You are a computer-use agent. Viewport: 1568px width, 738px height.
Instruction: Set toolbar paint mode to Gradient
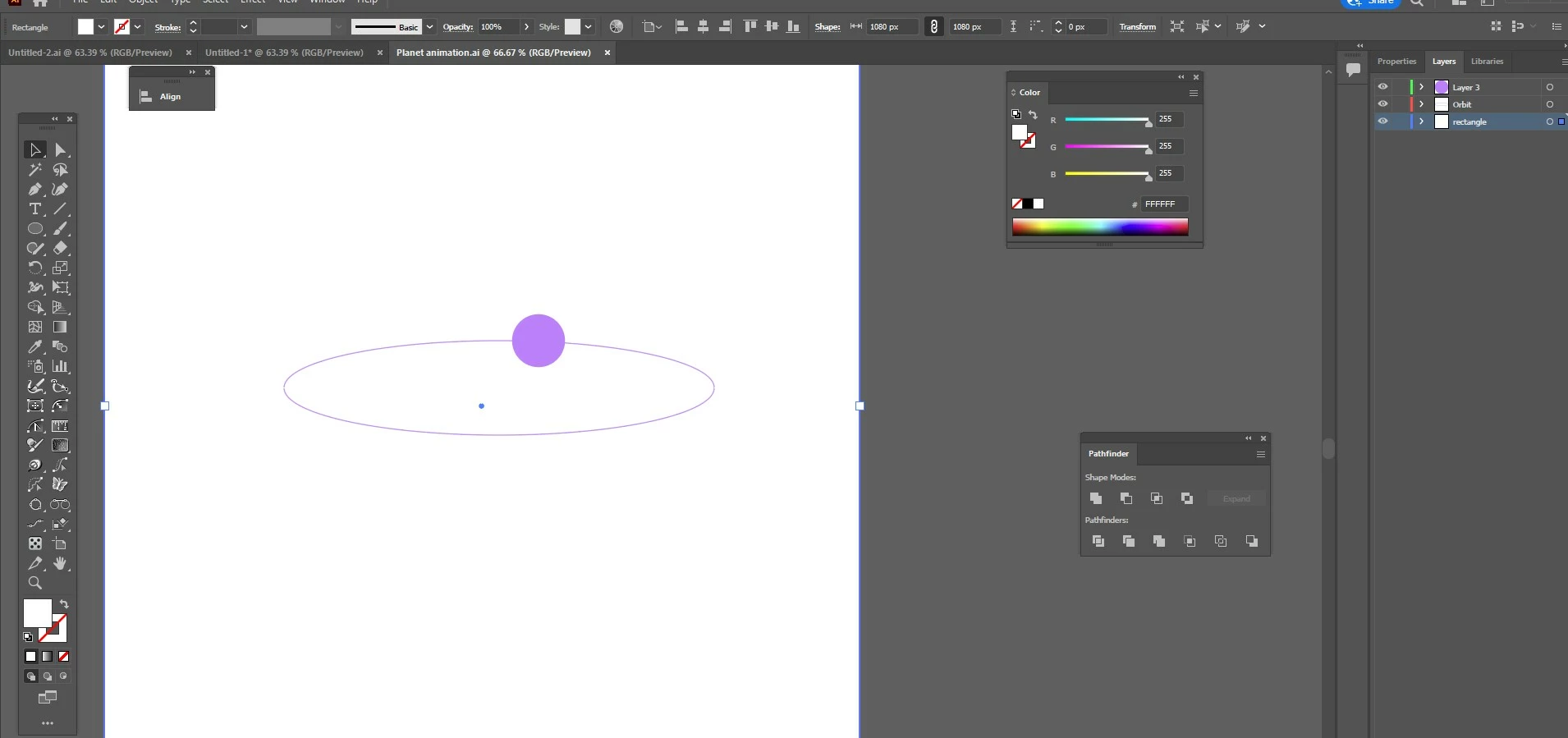(48, 657)
